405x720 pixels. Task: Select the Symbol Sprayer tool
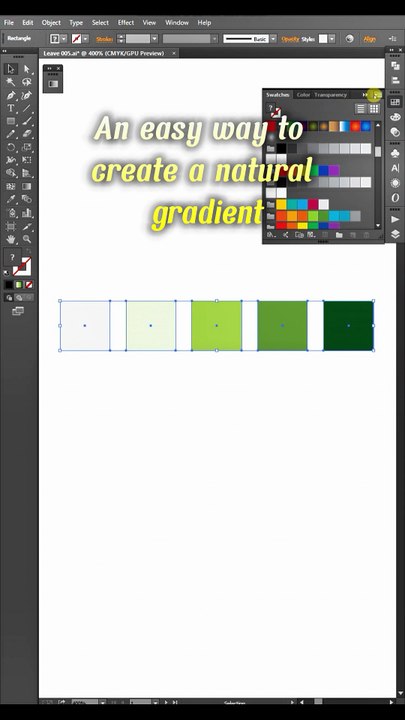point(11,213)
